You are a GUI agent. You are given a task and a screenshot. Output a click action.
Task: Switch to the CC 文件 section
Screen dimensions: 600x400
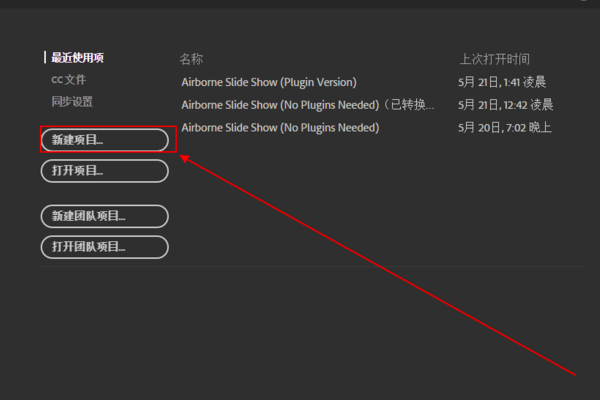[x=69, y=79]
